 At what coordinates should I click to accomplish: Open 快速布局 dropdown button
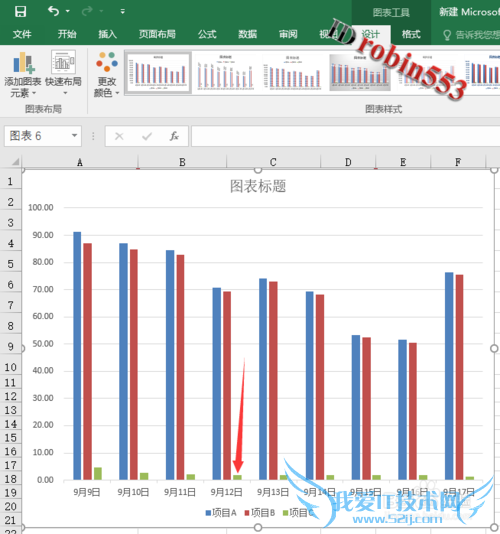63,73
